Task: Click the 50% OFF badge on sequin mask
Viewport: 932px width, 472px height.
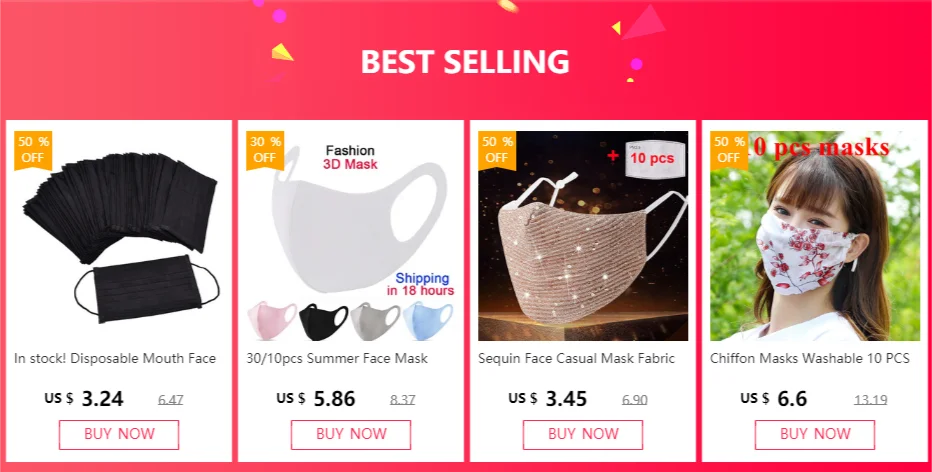Action: pyautogui.click(x=497, y=150)
